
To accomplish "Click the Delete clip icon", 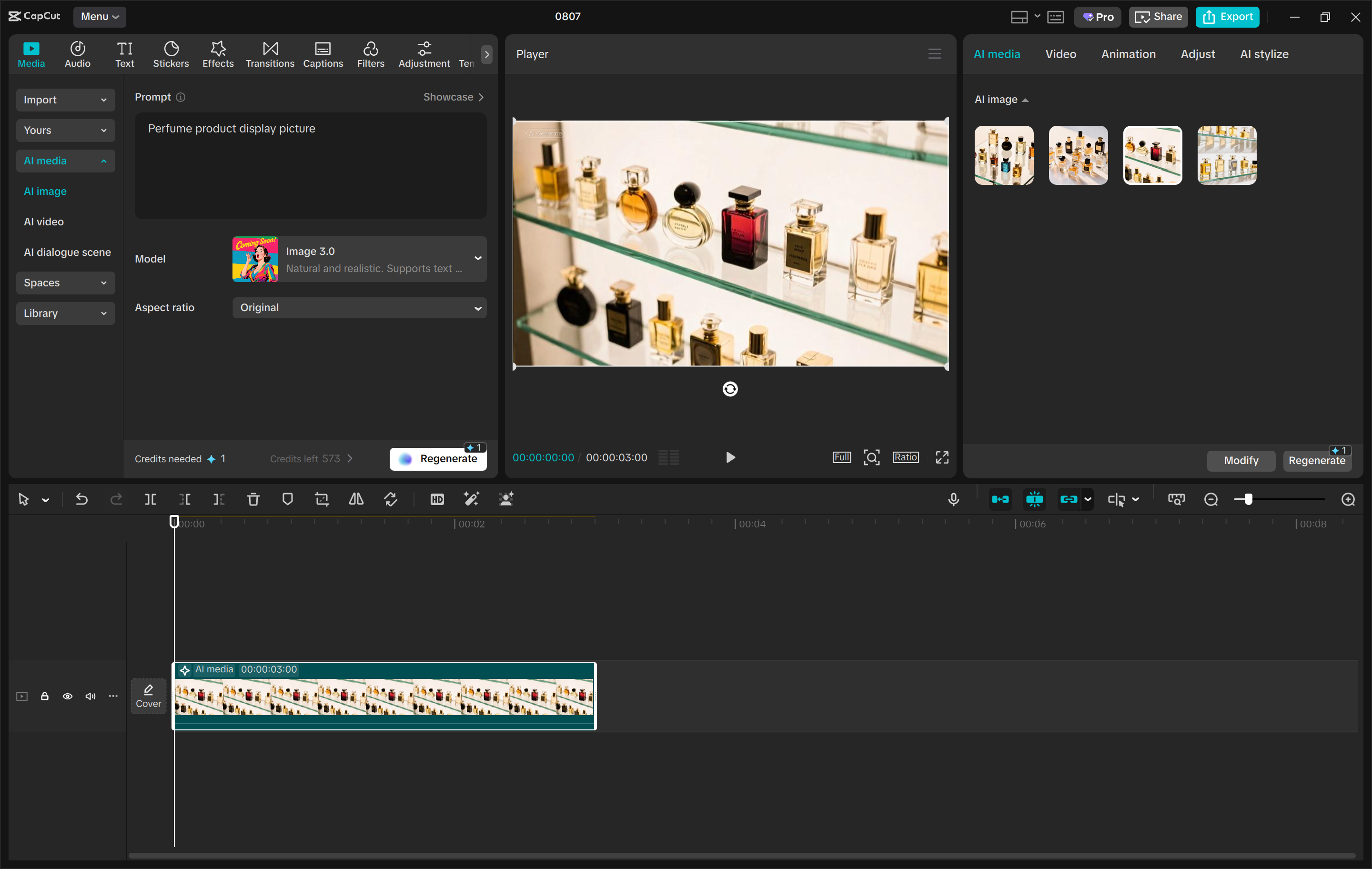I will point(253,499).
